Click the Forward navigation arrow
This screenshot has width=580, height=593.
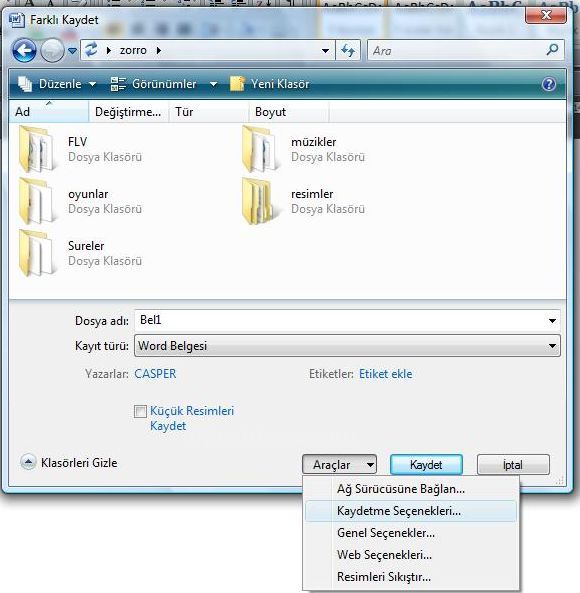(x=52, y=50)
